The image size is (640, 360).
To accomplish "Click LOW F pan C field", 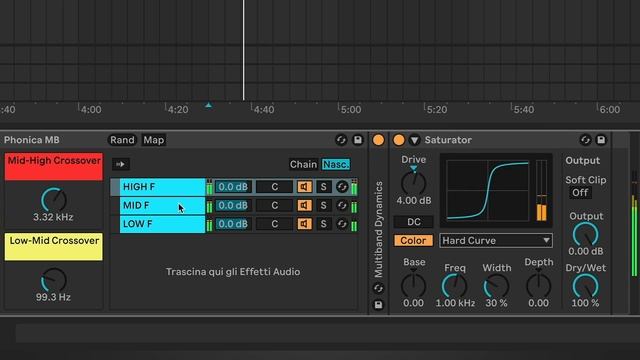I will [x=275, y=224].
